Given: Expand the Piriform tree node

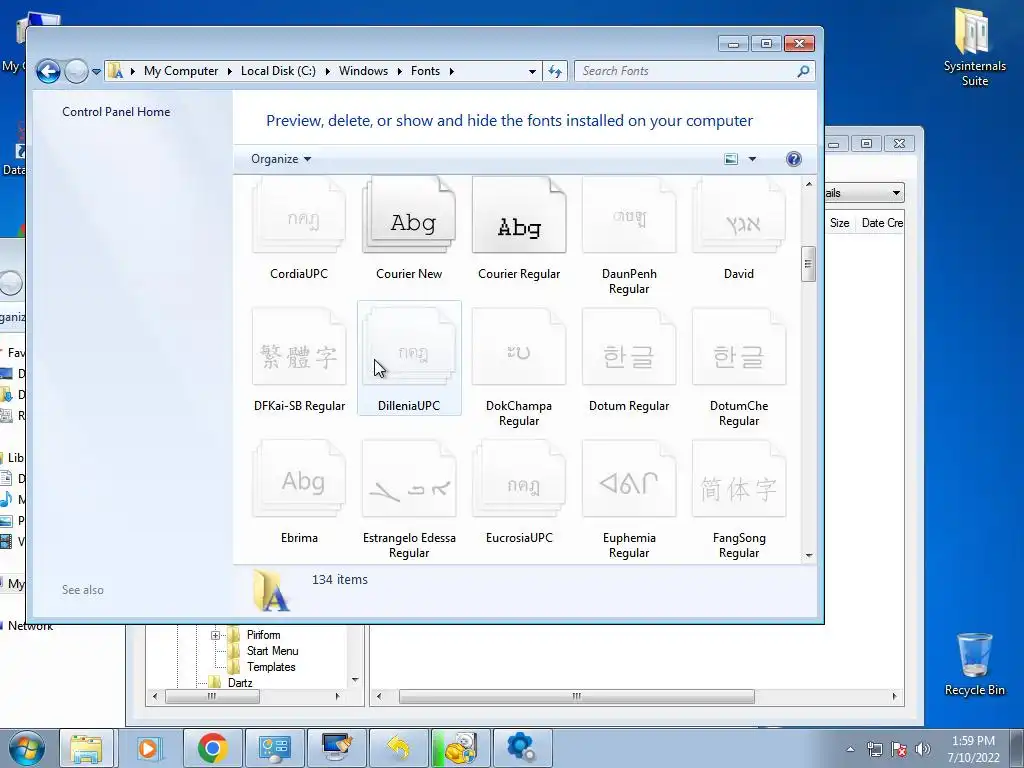Looking at the screenshot, I should (216, 635).
